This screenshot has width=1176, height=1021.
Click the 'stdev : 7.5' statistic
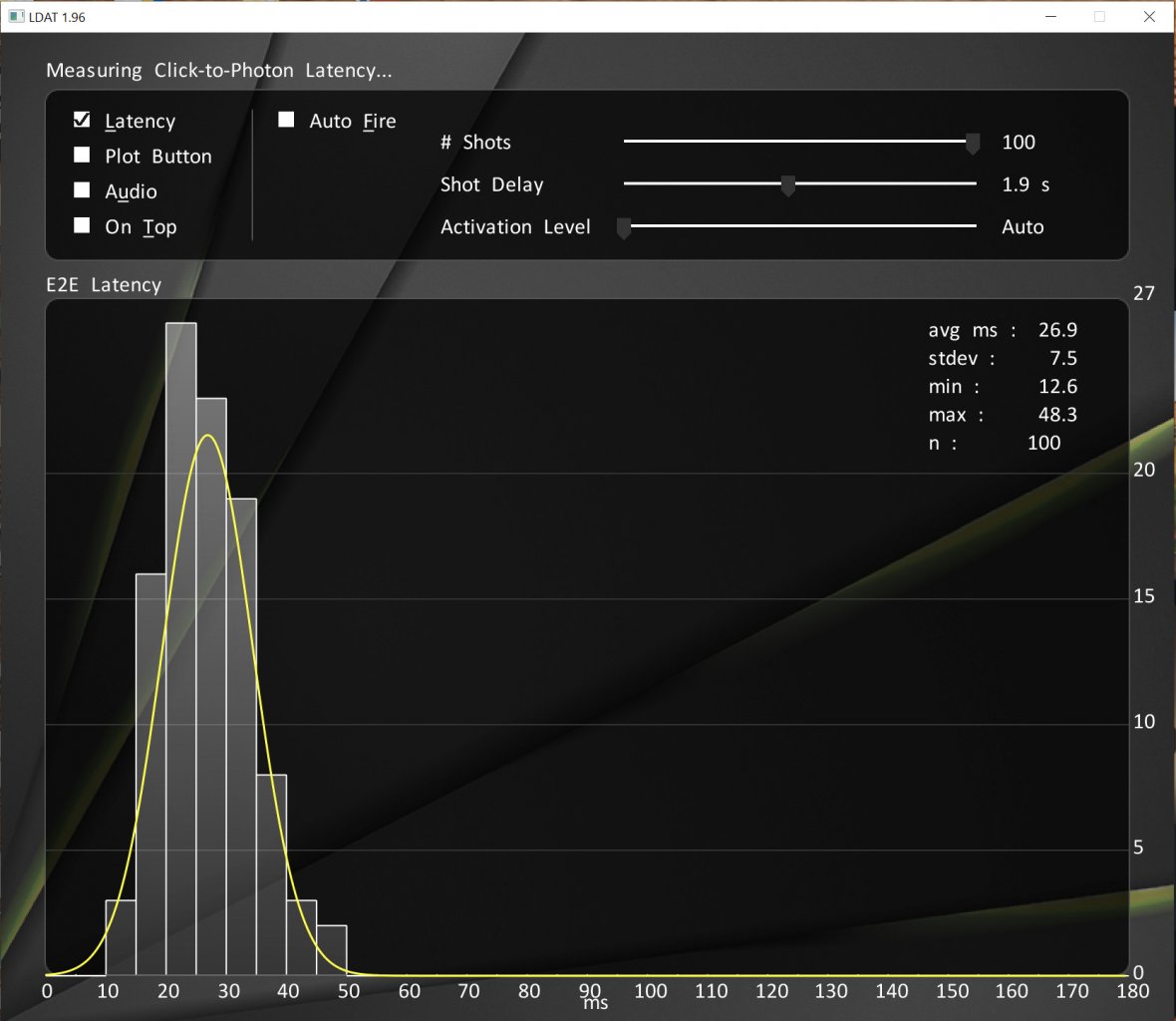pyautogui.click(x=1002, y=358)
